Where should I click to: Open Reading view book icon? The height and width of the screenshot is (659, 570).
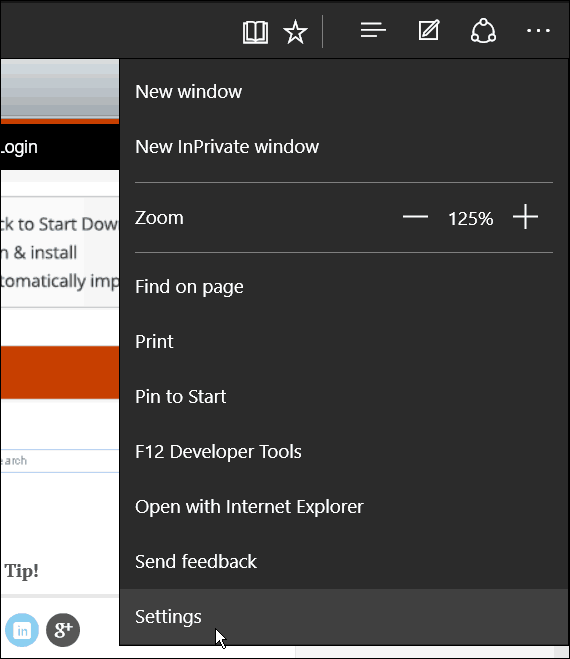click(255, 32)
